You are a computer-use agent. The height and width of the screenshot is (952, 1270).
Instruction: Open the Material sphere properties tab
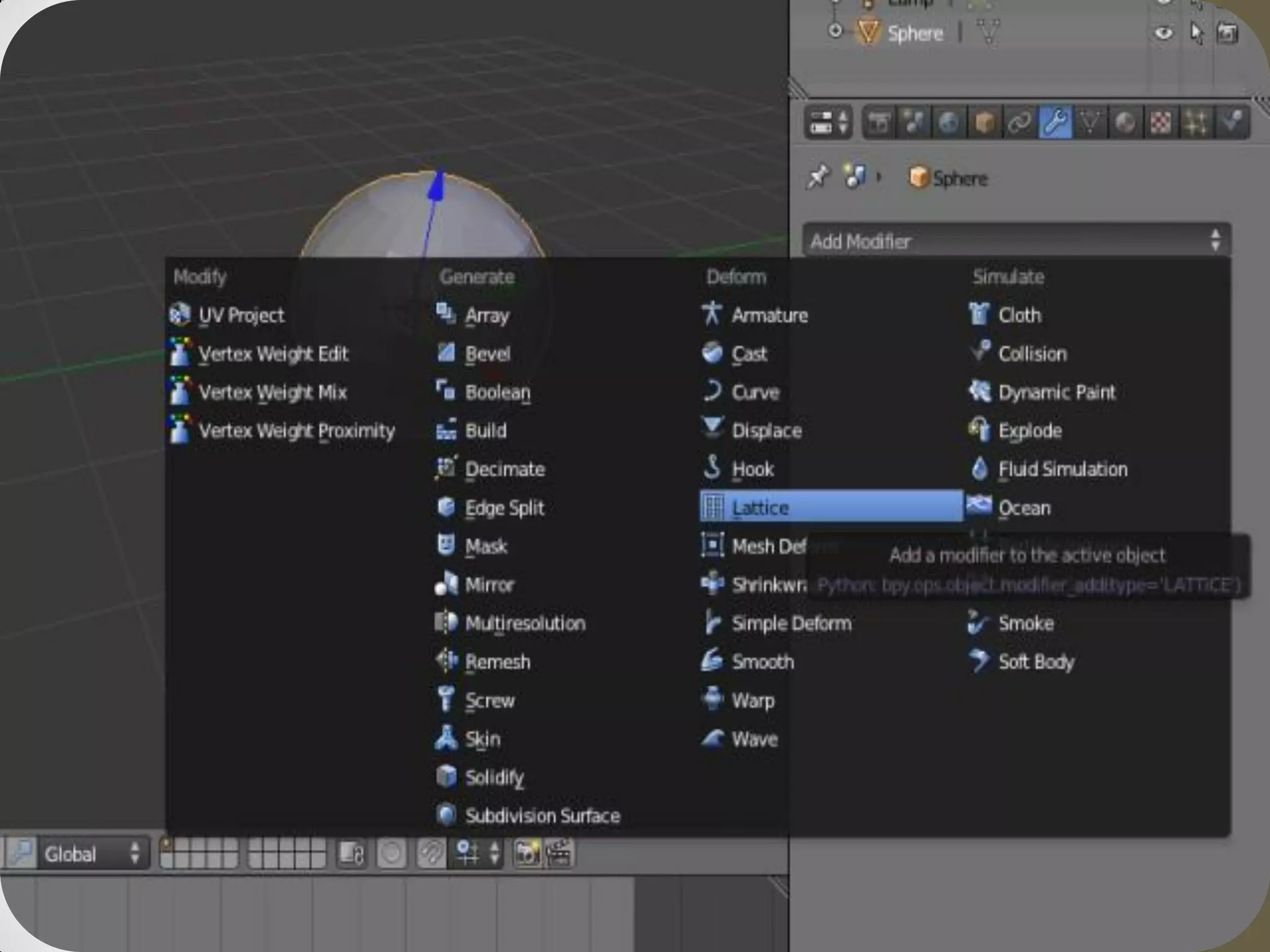(1125, 123)
